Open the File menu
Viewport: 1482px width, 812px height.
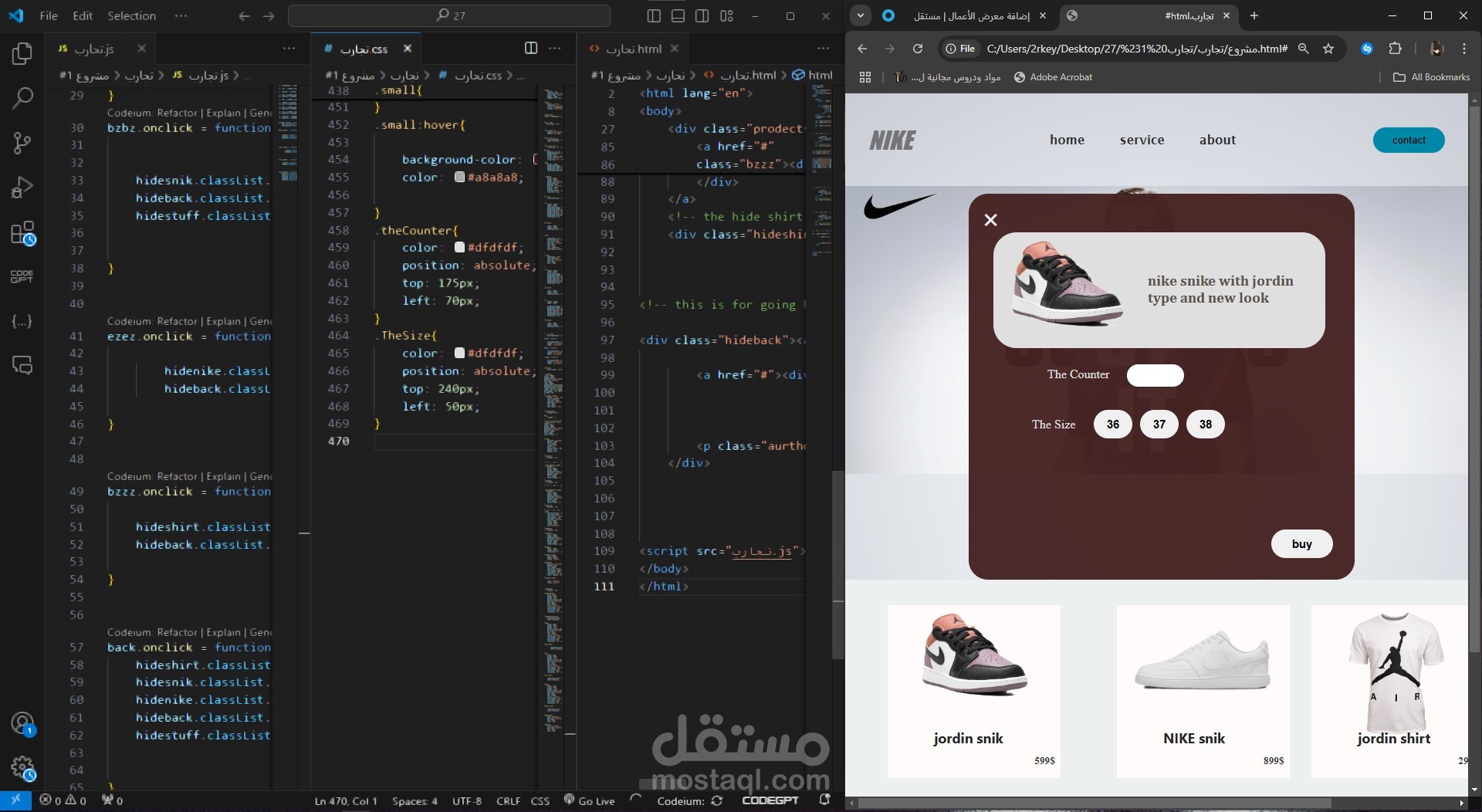pos(49,15)
